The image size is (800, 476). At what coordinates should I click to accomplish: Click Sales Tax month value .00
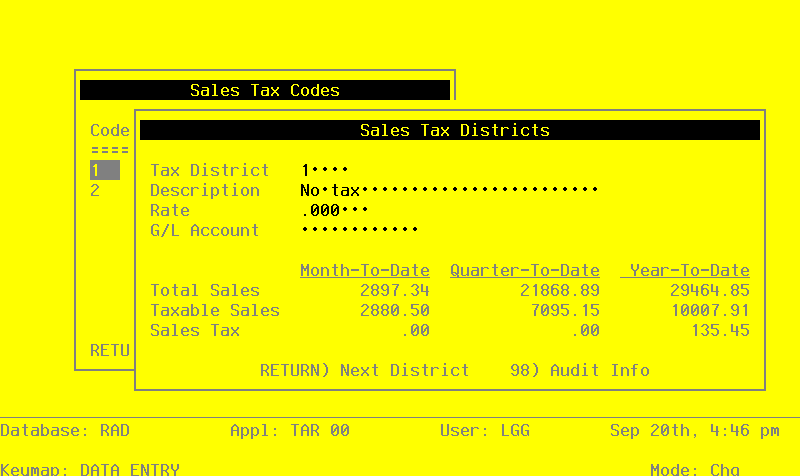[415, 331]
